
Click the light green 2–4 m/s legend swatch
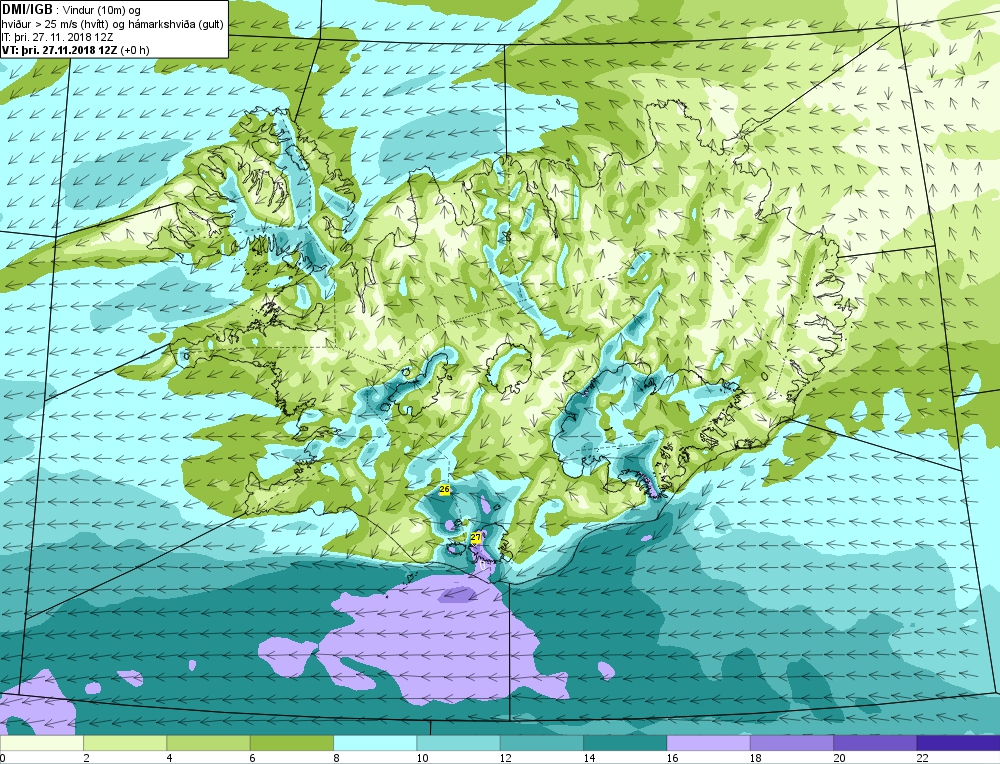tap(125, 743)
